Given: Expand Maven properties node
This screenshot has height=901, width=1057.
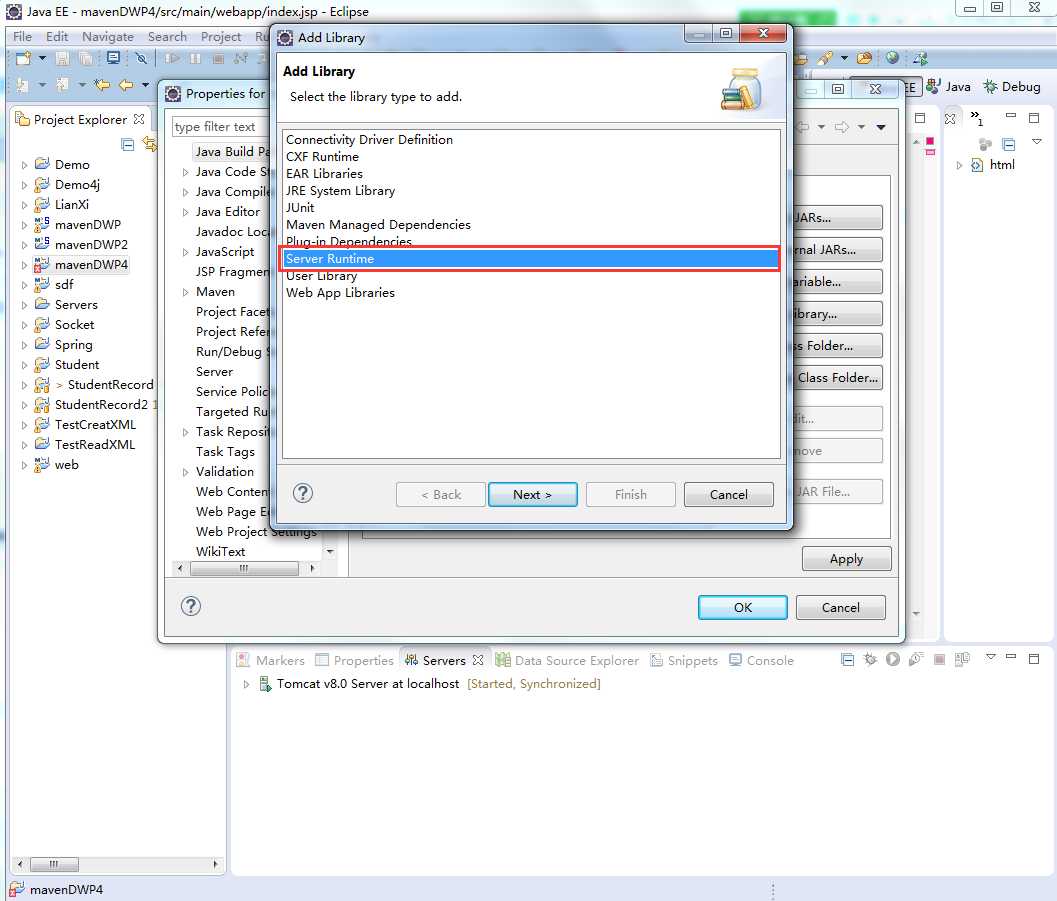Looking at the screenshot, I should tap(185, 292).
